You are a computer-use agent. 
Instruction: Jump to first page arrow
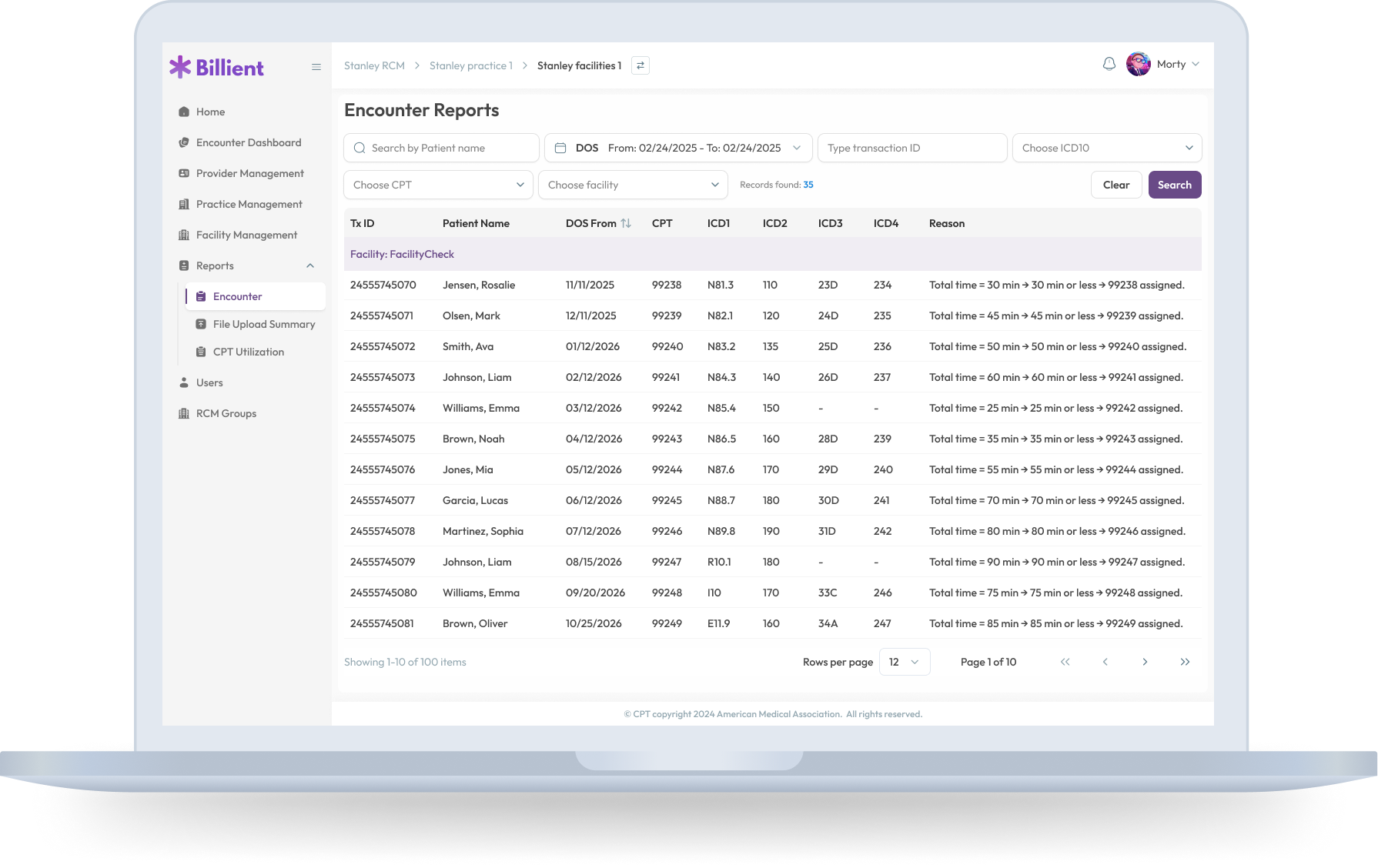coord(1065,662)
